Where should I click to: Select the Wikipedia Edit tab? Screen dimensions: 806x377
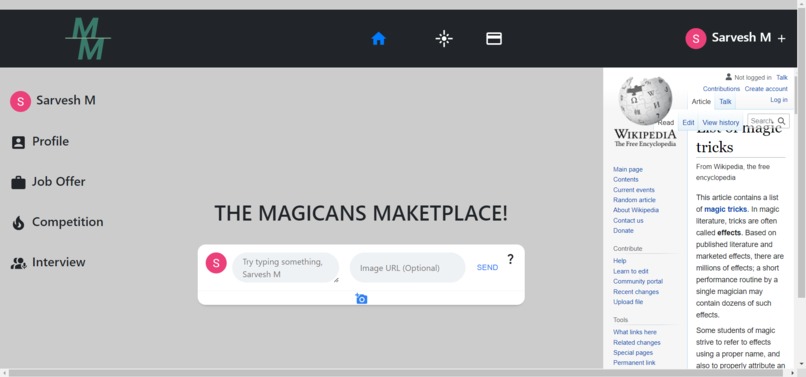(x=688, y=122)
